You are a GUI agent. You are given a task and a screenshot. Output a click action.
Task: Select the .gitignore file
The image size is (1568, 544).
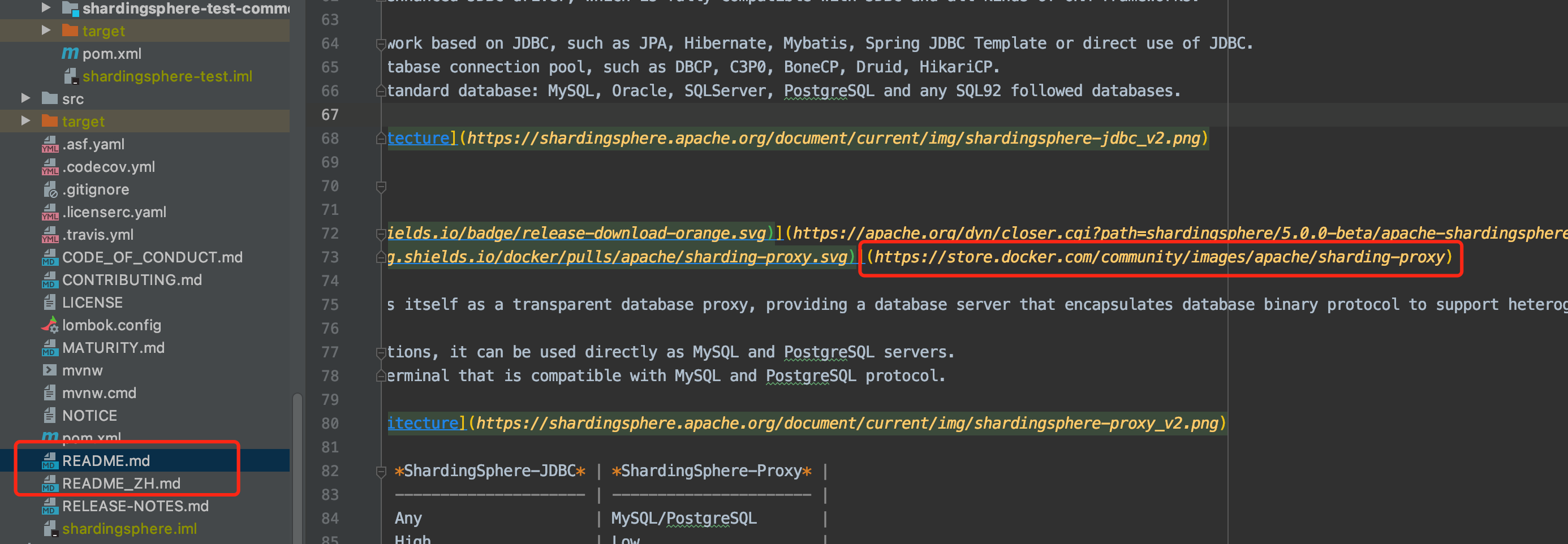click(96, 189)
